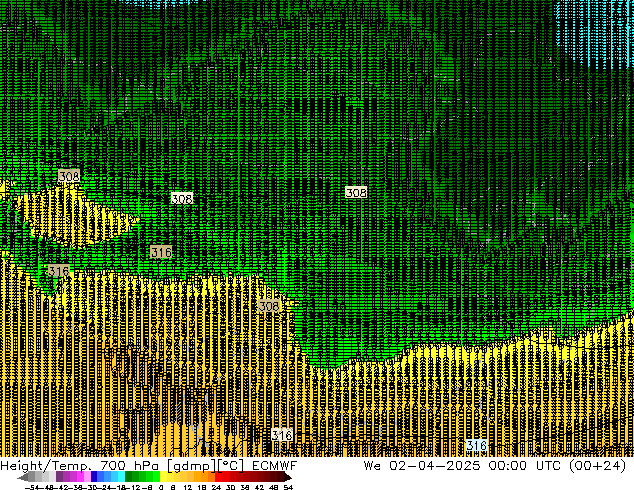Image resolution: width=634 pixels, height=490 pixels.
Task: Click the leftmost 316 contour label
Action: point(59,270)
